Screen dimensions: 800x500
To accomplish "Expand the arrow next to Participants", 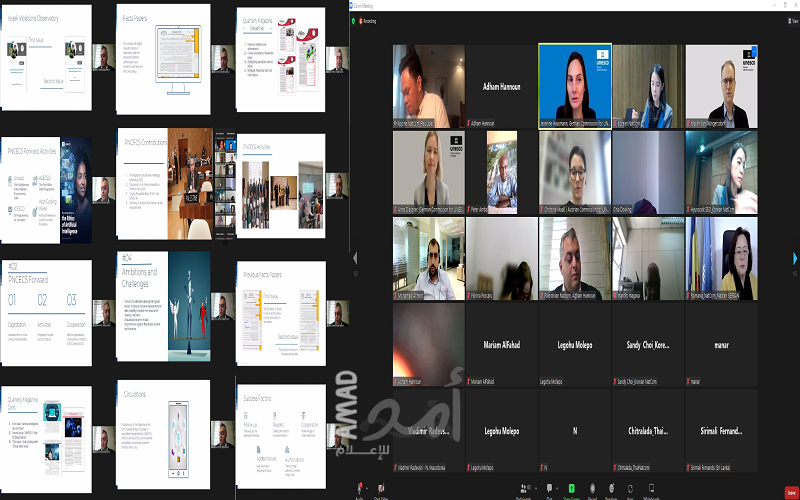I will (535, 488).
